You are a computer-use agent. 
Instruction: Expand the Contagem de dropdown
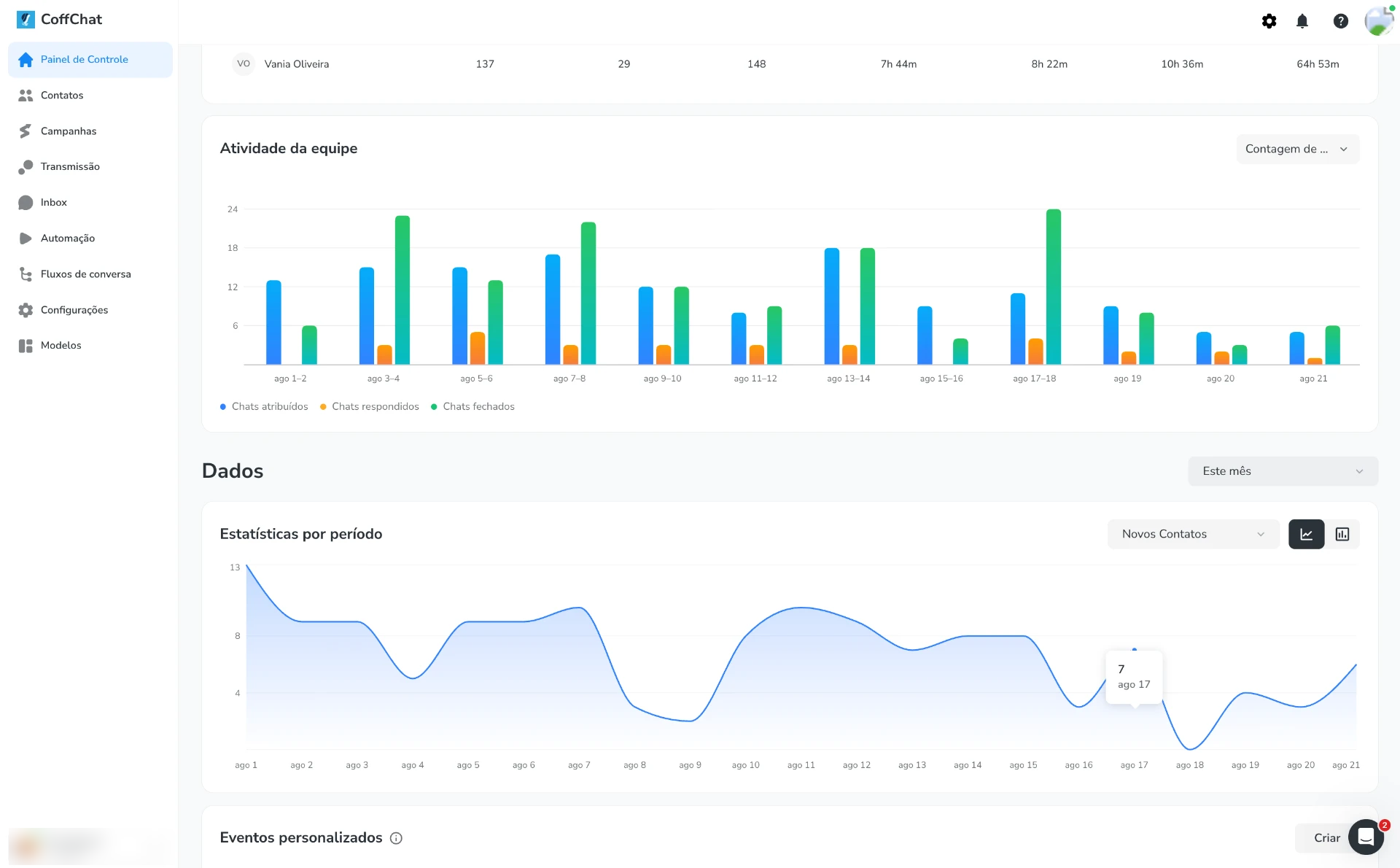1297,149
